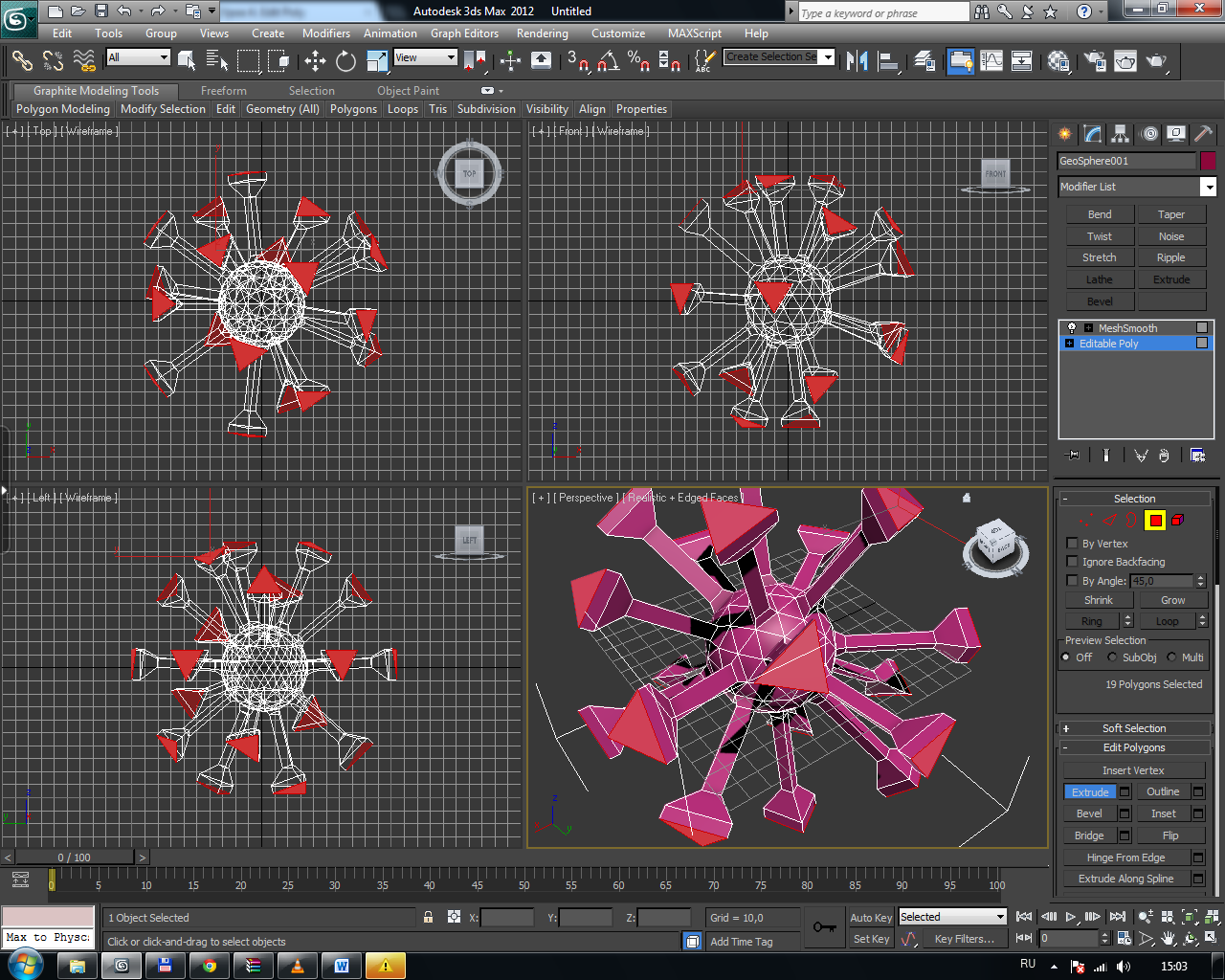Activate the Pan View hand tool
1225x980 pixels.
point(1169,939)
